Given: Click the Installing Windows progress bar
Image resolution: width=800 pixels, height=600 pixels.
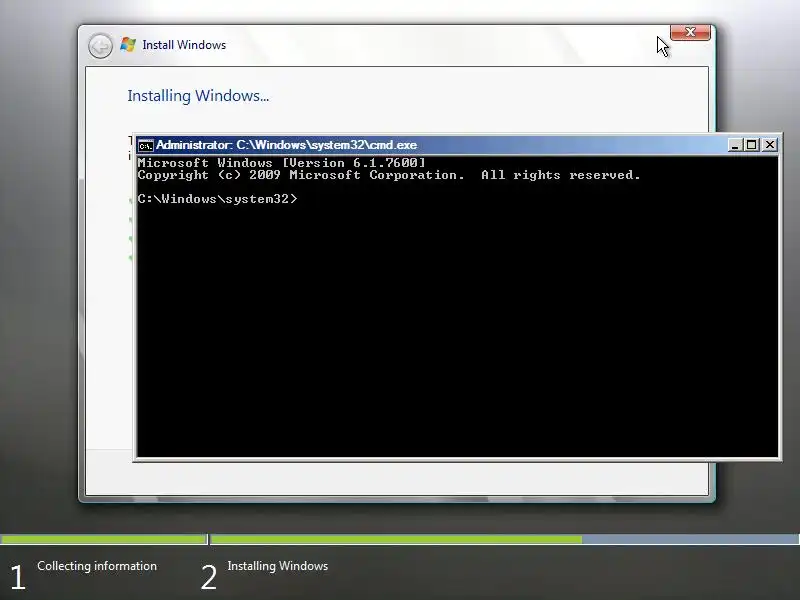Looking at the screenshot, I should coord(505,539).
